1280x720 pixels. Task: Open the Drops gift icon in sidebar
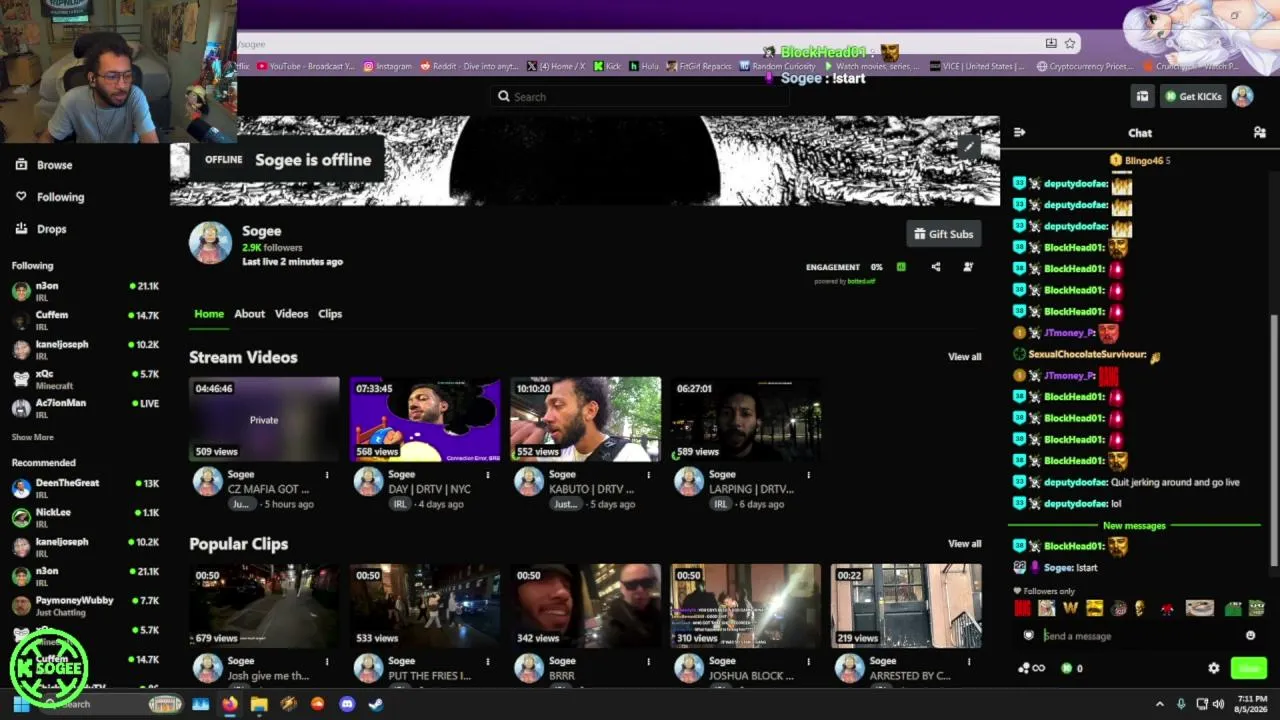coord(21,229)
